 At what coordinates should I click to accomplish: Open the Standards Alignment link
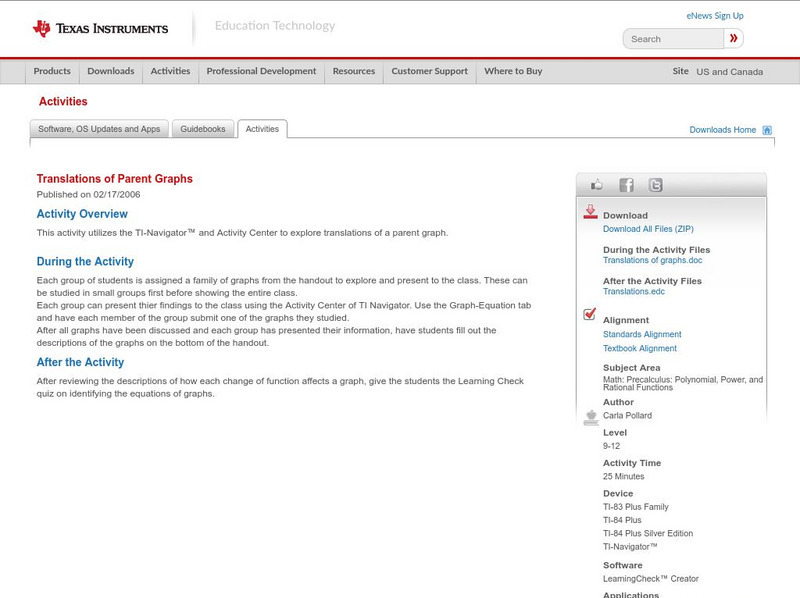[642, 334]
